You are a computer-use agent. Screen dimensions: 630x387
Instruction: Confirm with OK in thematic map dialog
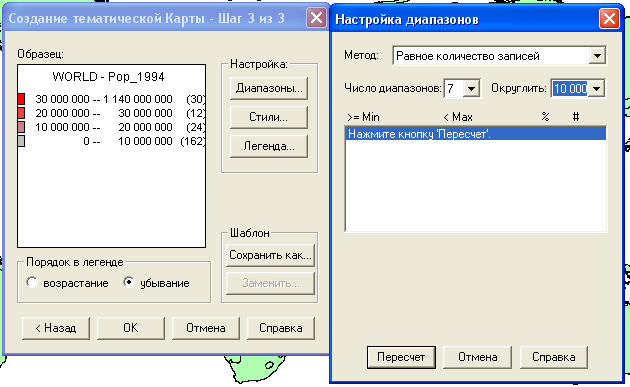(131, 328)
